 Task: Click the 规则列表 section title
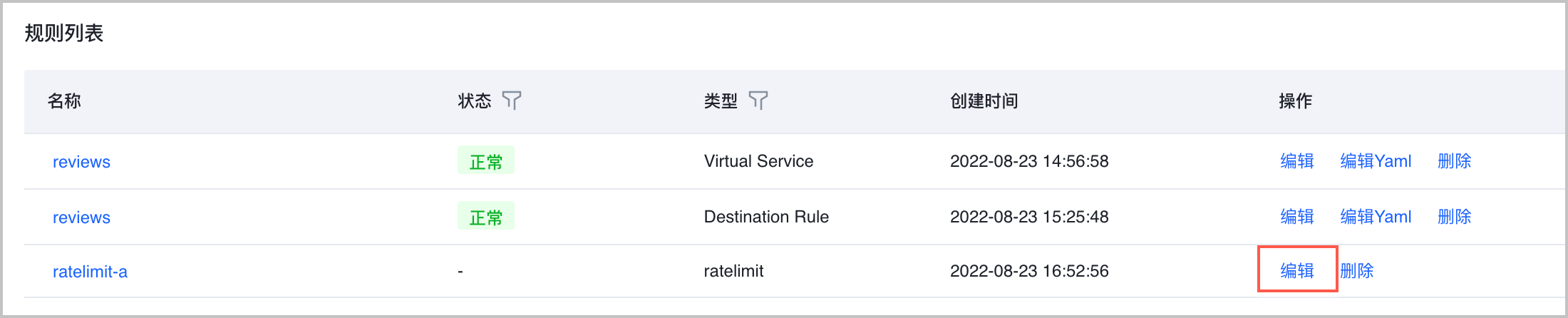64,33
